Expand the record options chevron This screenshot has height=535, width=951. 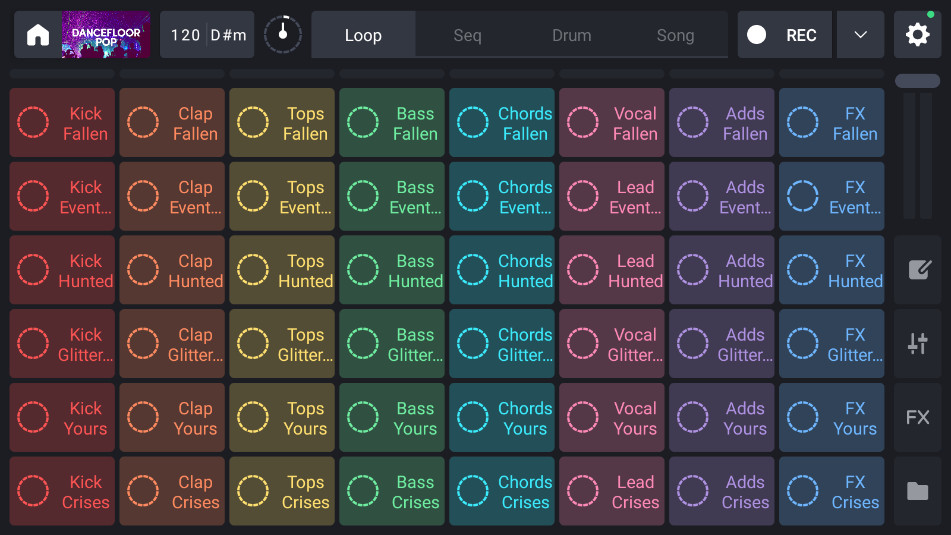(x=861, y=35)
